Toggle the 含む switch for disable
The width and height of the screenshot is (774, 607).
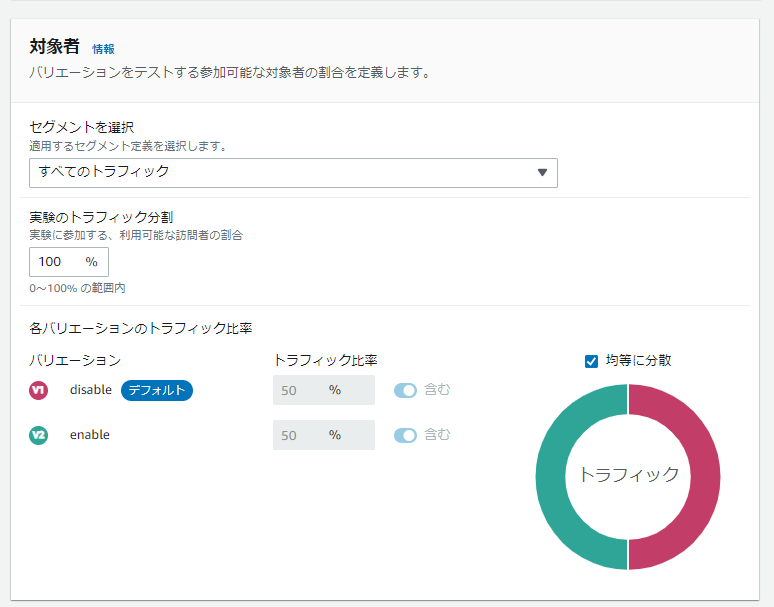(405, 390)
